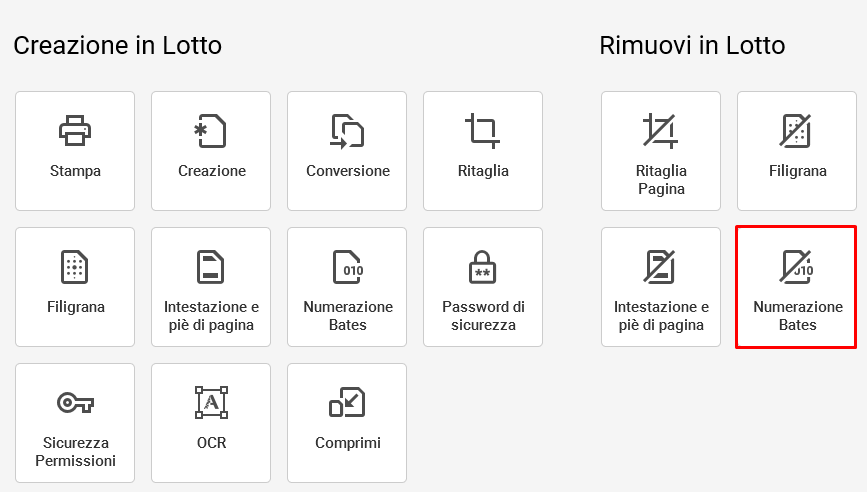Viewport: 867px width, 492px height.
Task: Click the Sicurezza Permissioni key icon
Action: tap(75, 402)
